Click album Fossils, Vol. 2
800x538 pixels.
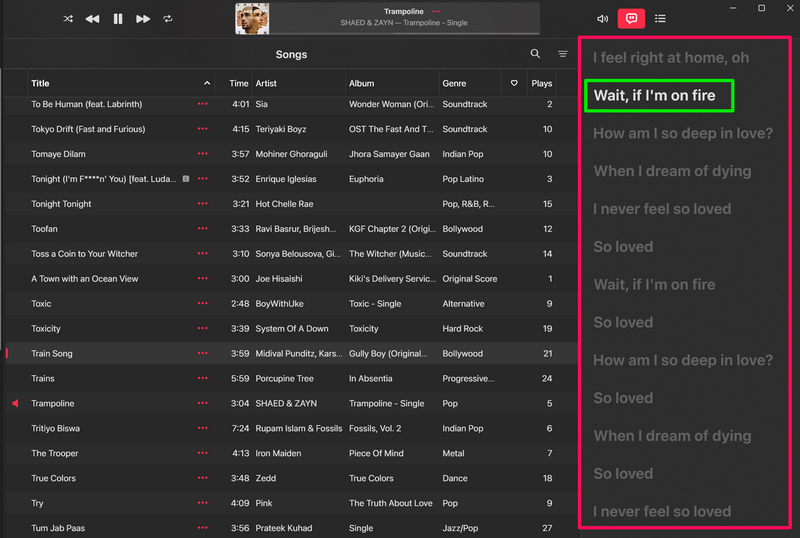tap(375, 428)
